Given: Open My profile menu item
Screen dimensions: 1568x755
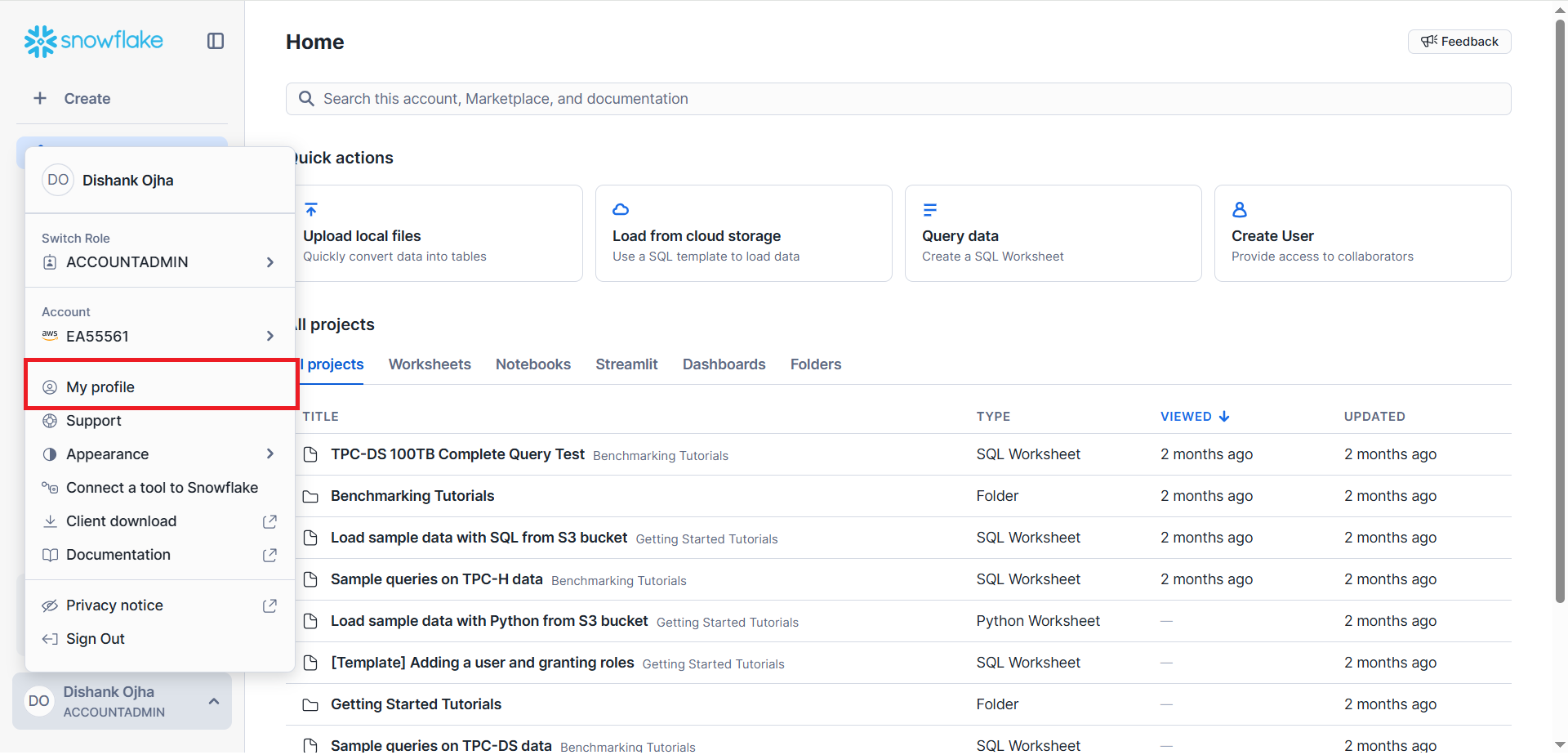Looking at the screenshot, I should point(160,387).
